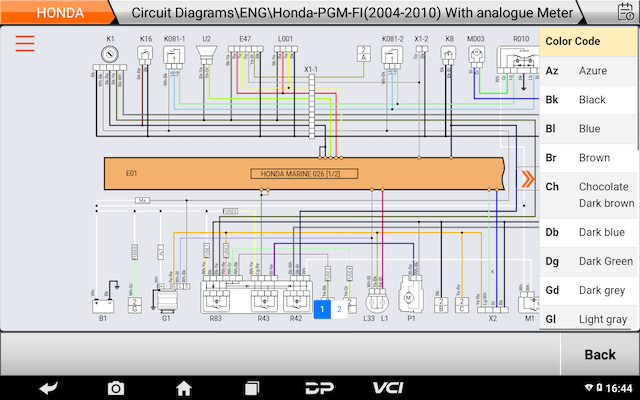Select the K16 switch component
Screen dimensions: 640x400
[145, 55]
